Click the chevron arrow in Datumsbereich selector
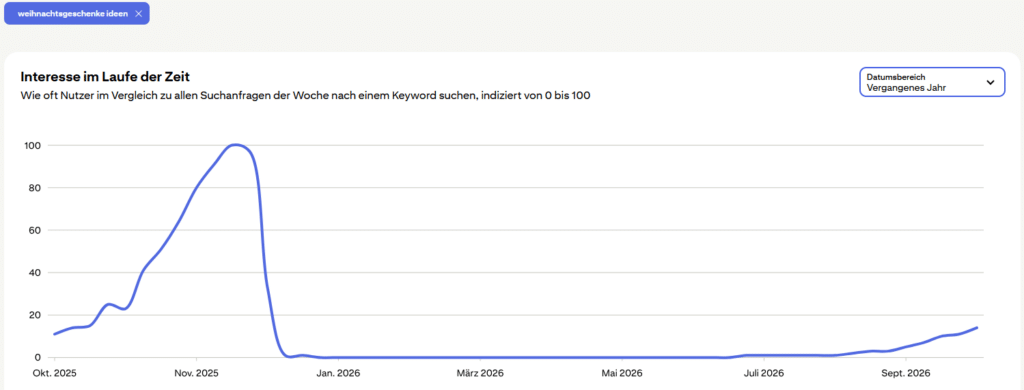Viewport: 1024px width, 390px height. [x=990, y=82]
